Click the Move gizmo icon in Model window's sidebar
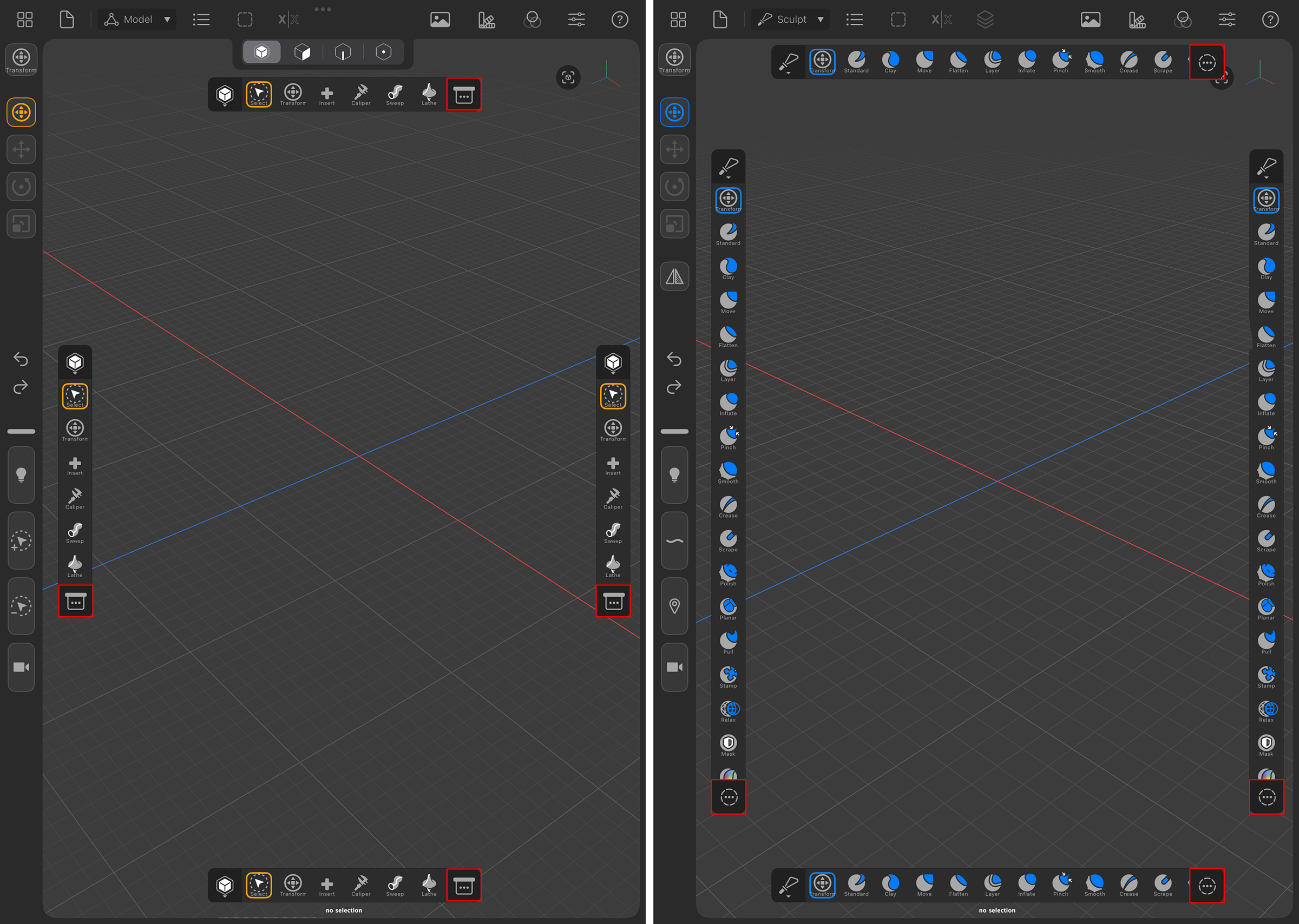The height and width of the screenshot is (924, 1299). pos(21,150)
